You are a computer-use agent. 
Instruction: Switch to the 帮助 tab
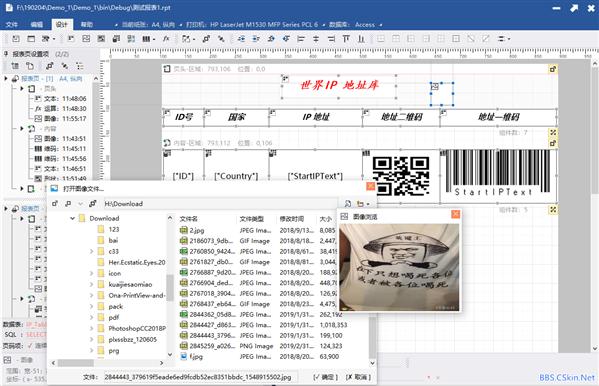(x=87, y=24)
